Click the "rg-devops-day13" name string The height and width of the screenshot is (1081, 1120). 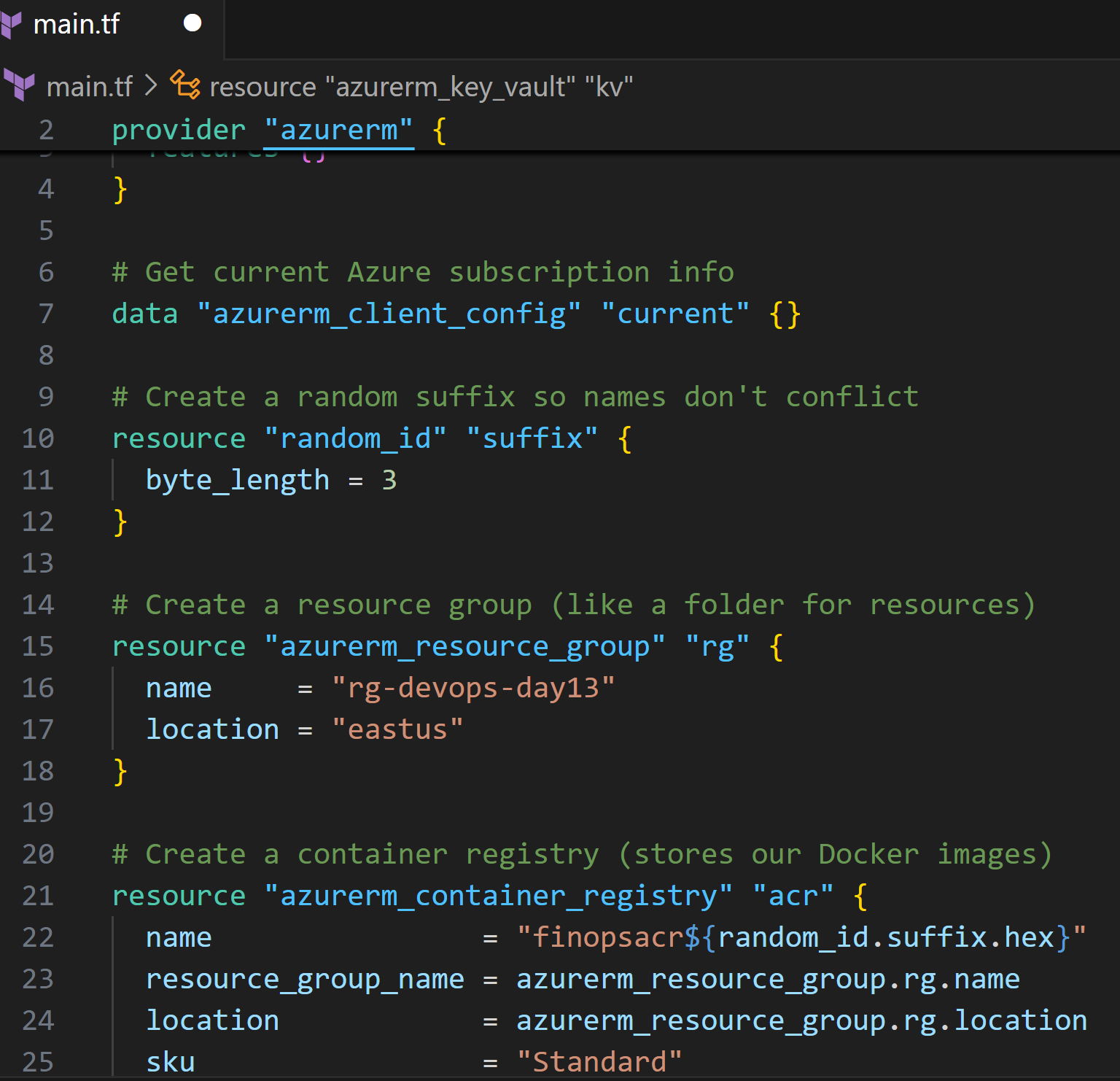pos(473,688)
